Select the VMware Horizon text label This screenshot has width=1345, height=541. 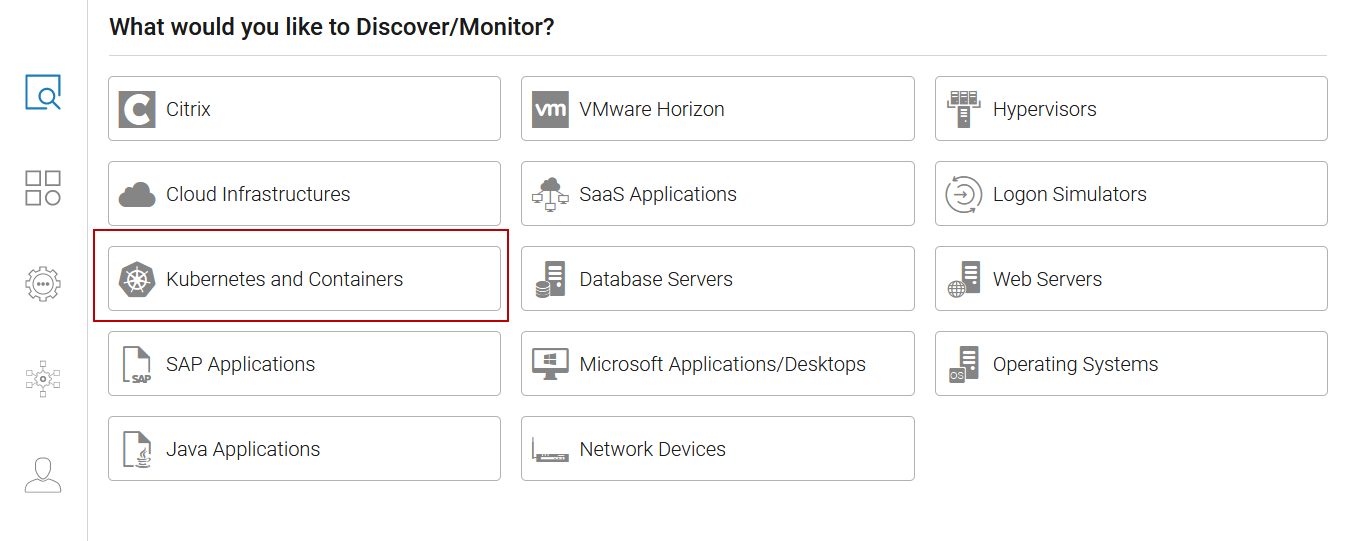pyautogui.click(x=652, y=109)
